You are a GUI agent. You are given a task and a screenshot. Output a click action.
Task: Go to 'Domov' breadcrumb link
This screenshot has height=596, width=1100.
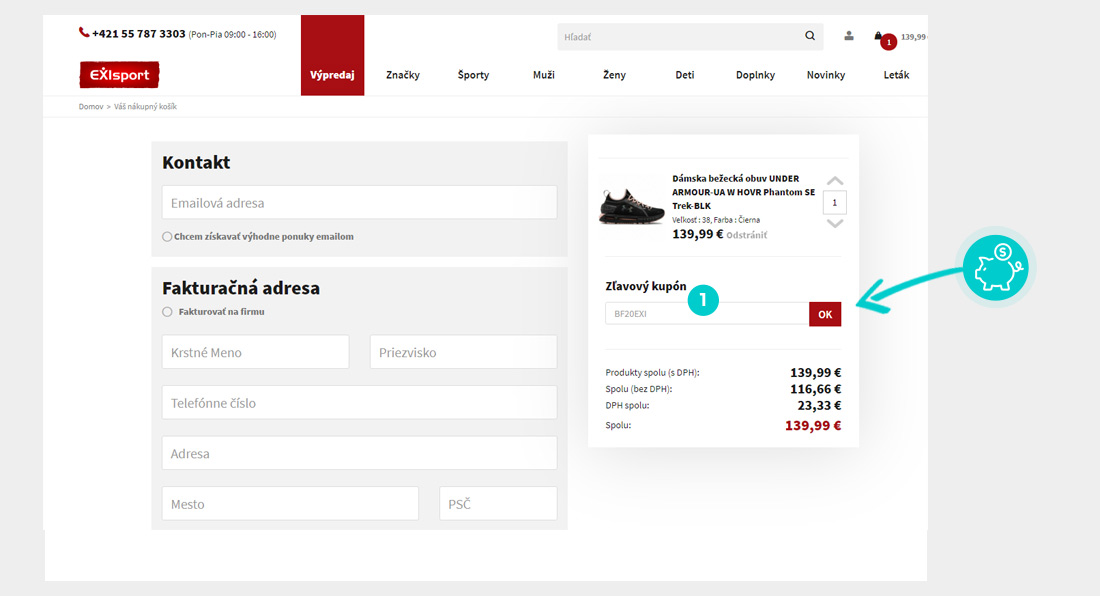(x=90, y=107)
